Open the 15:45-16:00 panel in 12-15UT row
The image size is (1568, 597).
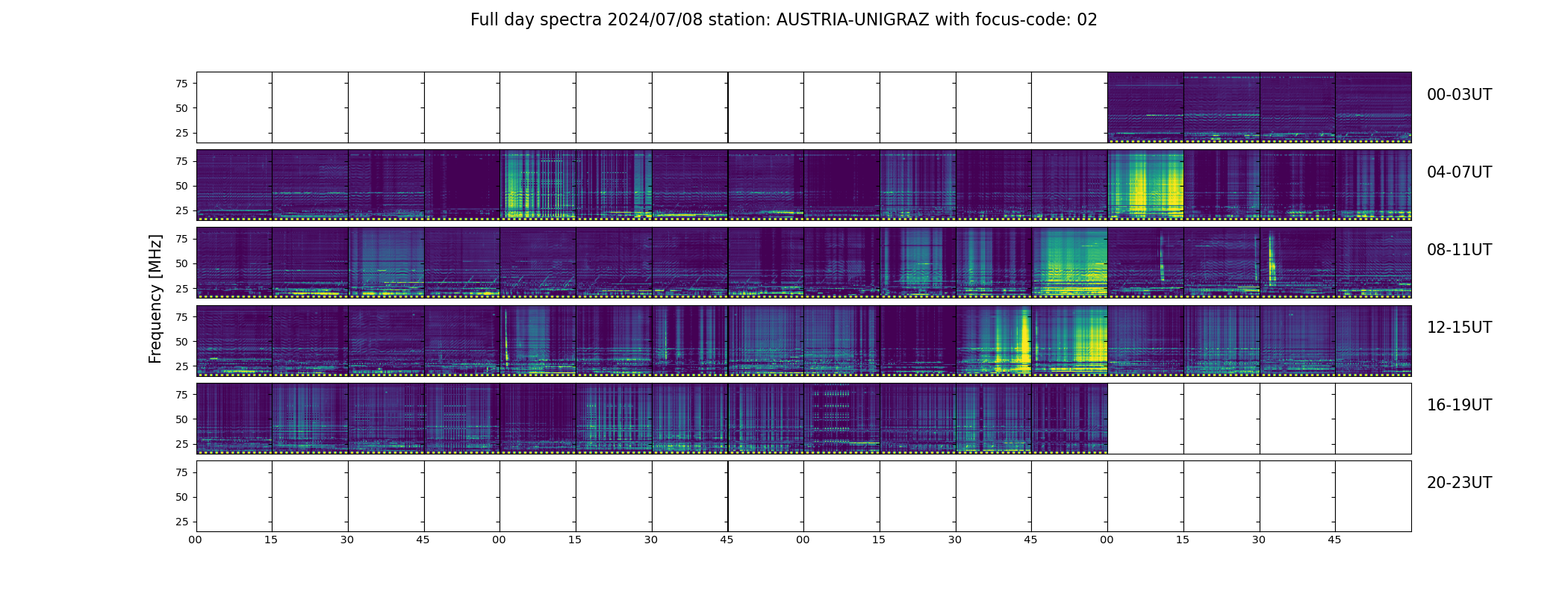pos(1373,340)
